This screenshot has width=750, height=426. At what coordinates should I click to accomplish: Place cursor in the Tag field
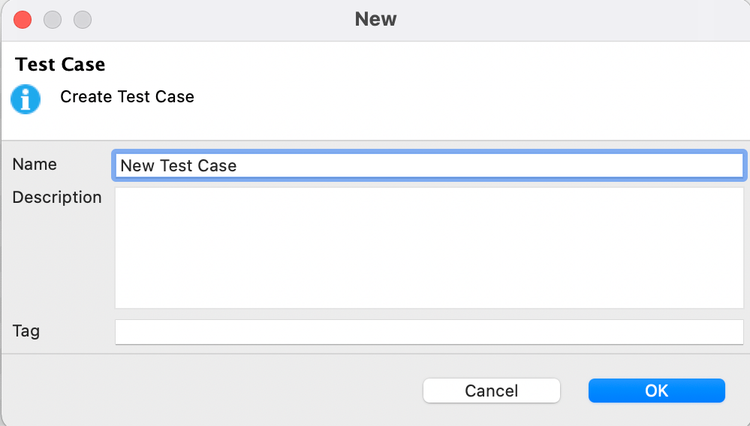(429, 332)
